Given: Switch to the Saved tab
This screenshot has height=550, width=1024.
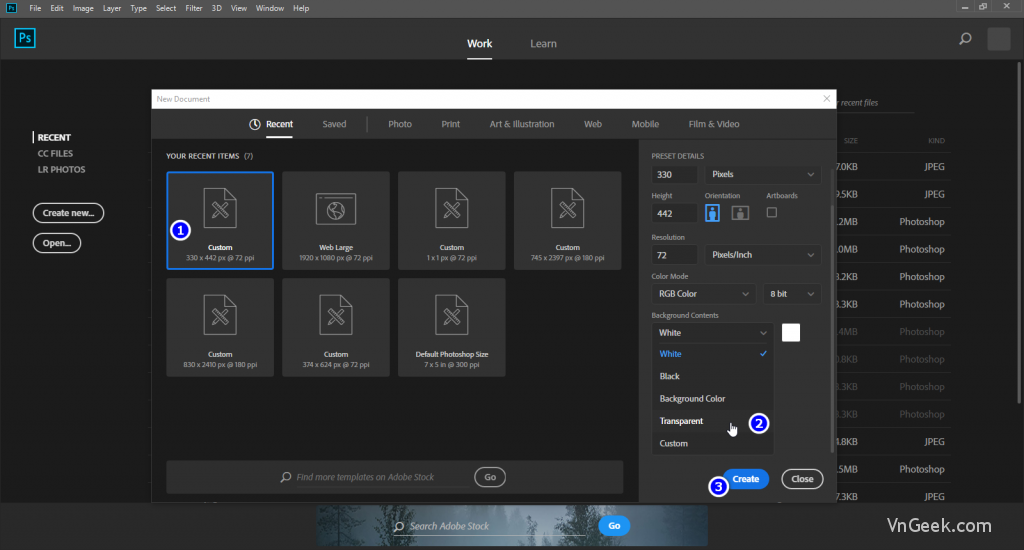Looking at the screenshot, I should (x=334, y=124).
